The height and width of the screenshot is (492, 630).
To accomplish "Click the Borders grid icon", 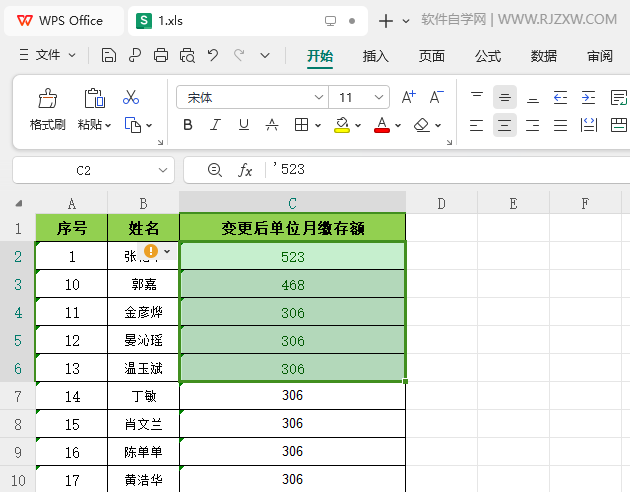I will 301,125.
